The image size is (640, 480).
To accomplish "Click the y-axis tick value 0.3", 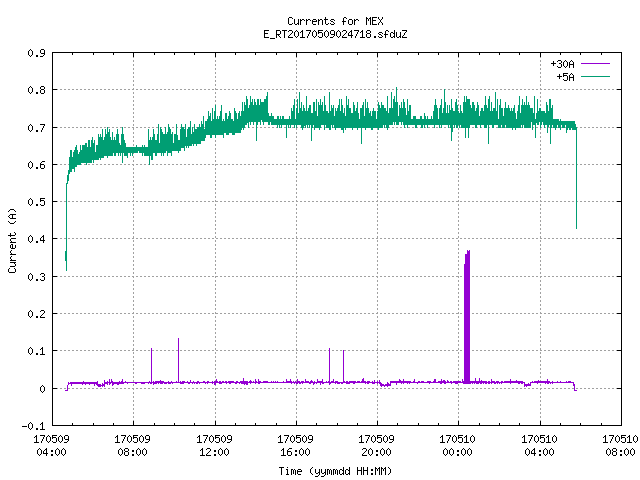I will (x=36, y=277).
